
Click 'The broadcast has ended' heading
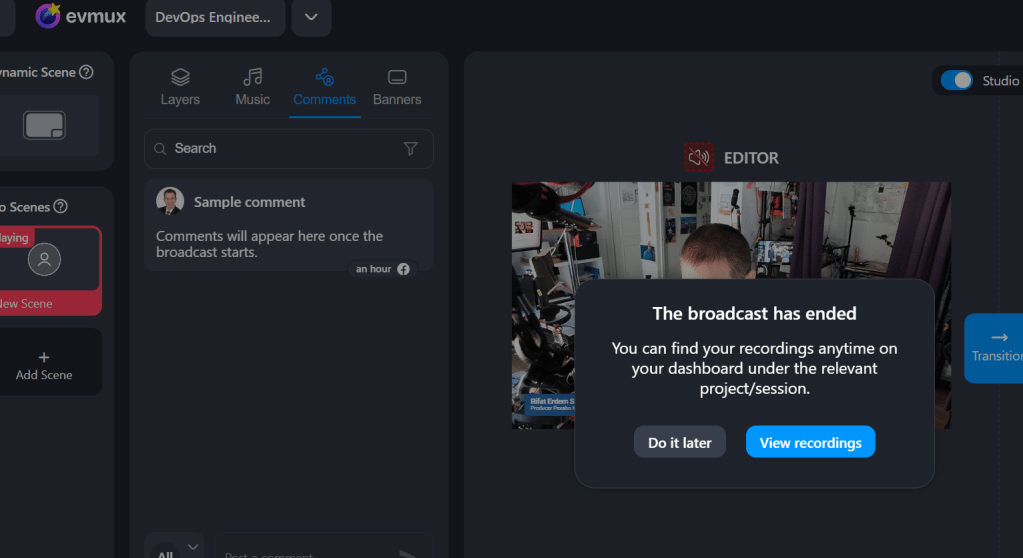(754, 314)
